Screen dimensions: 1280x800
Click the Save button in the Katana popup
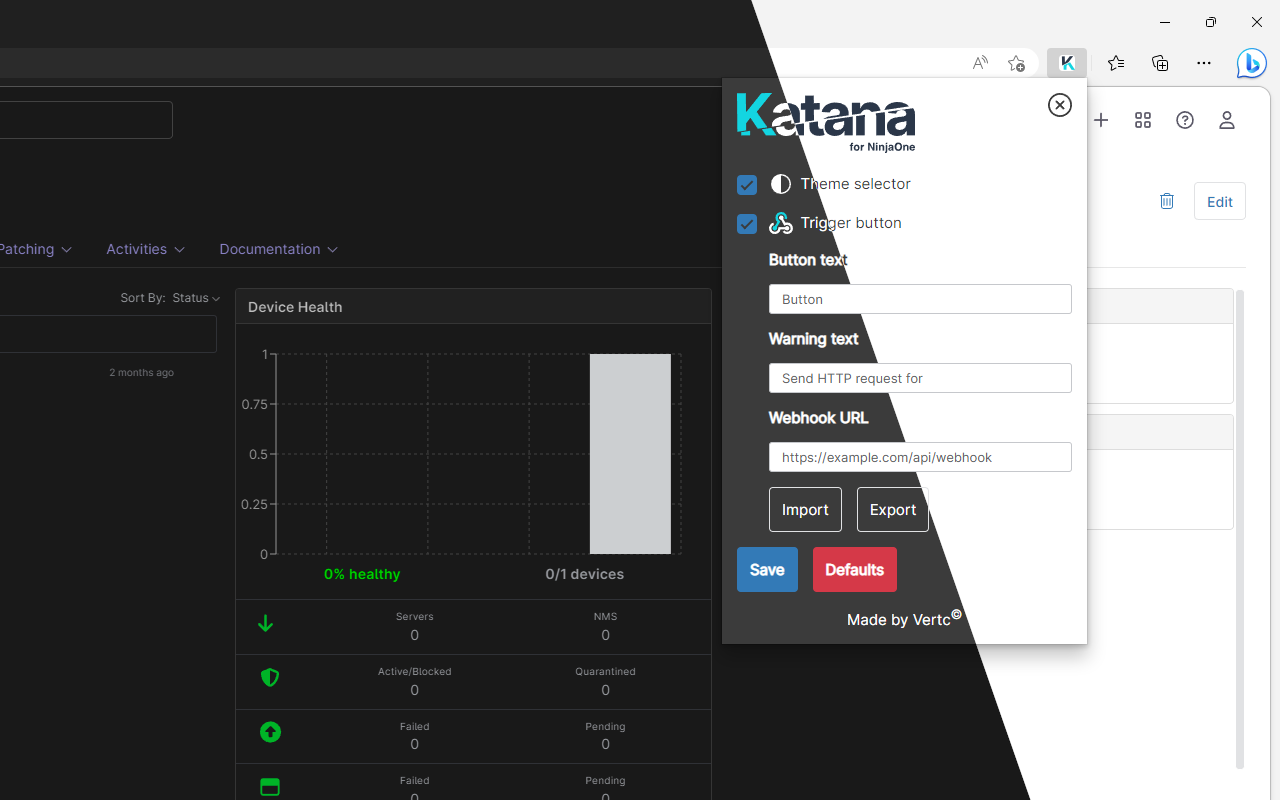766,569
